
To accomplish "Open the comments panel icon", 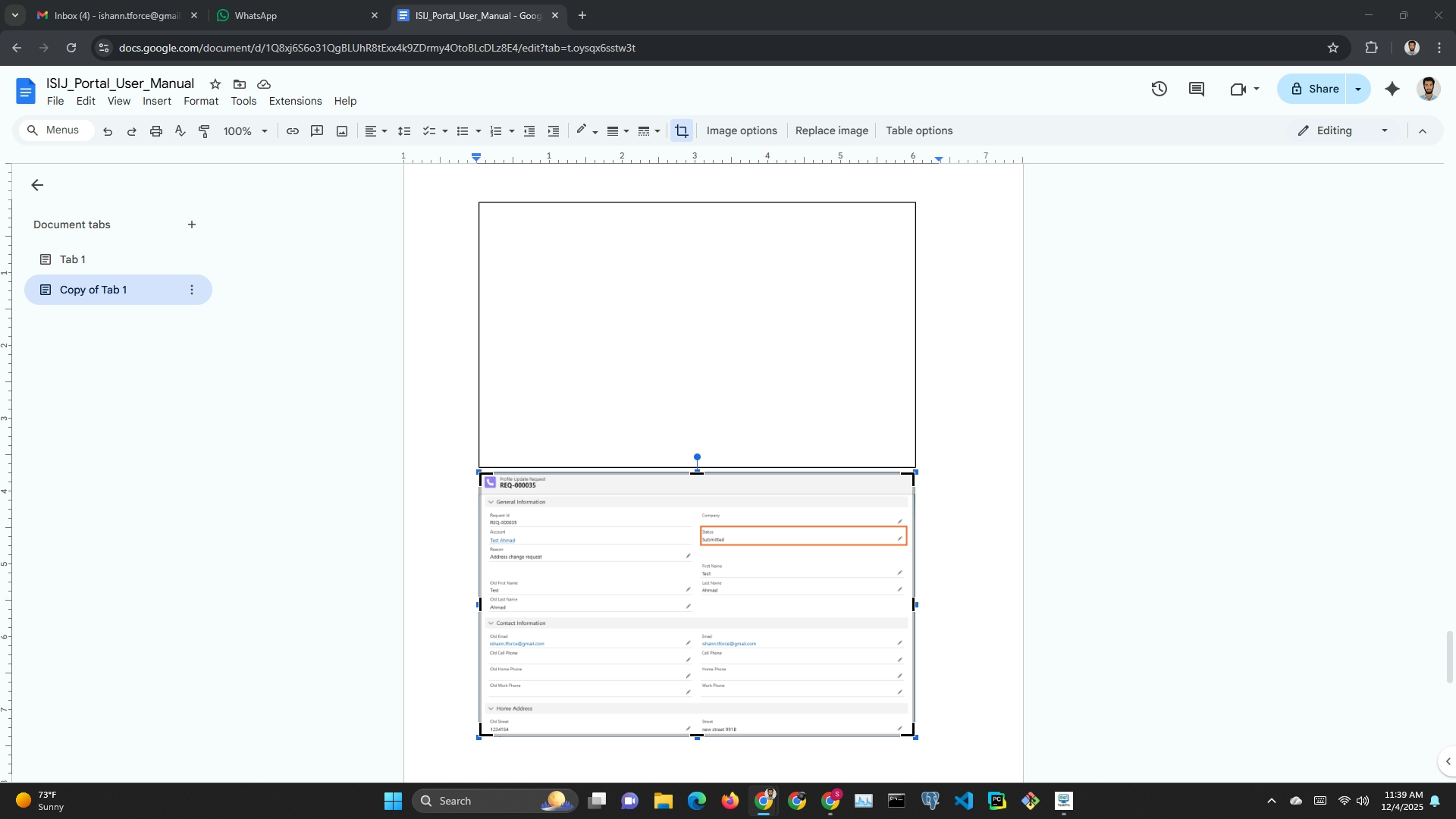I will tap(1197, 89).
